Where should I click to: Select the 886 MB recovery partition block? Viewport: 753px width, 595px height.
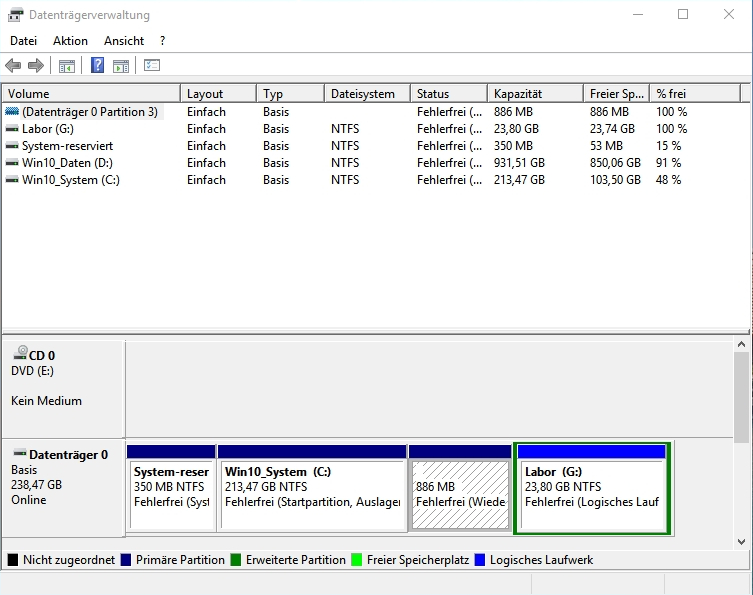[460, 488]
